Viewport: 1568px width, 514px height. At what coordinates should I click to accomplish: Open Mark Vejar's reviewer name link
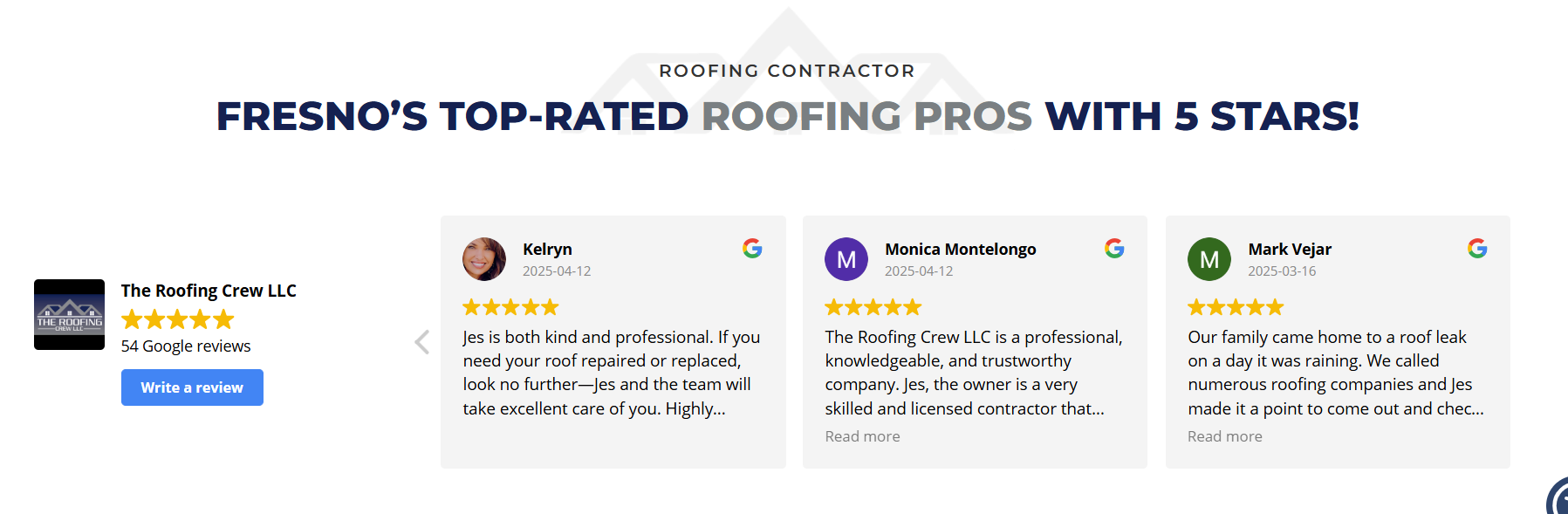click(1290, 250)
